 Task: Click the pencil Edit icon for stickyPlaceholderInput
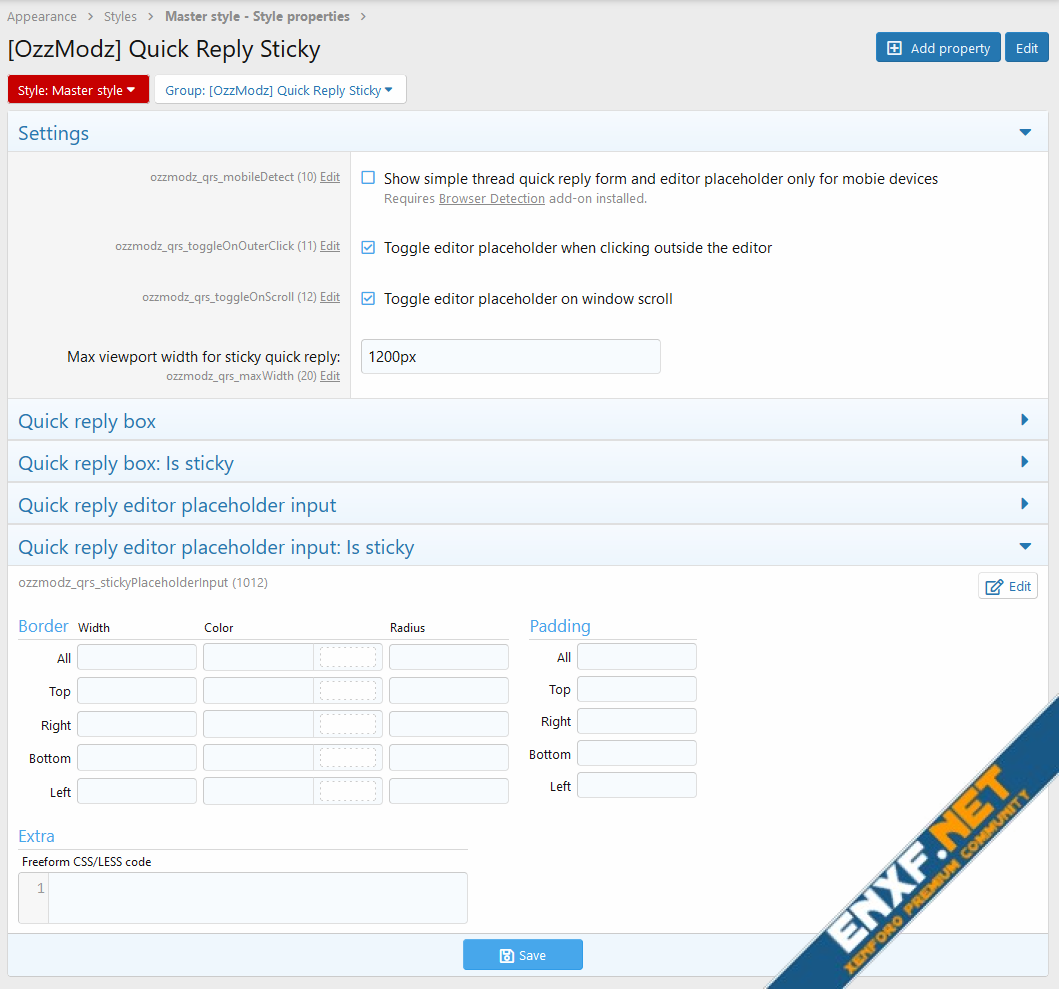pyautogui.click(x=994, y=587)
